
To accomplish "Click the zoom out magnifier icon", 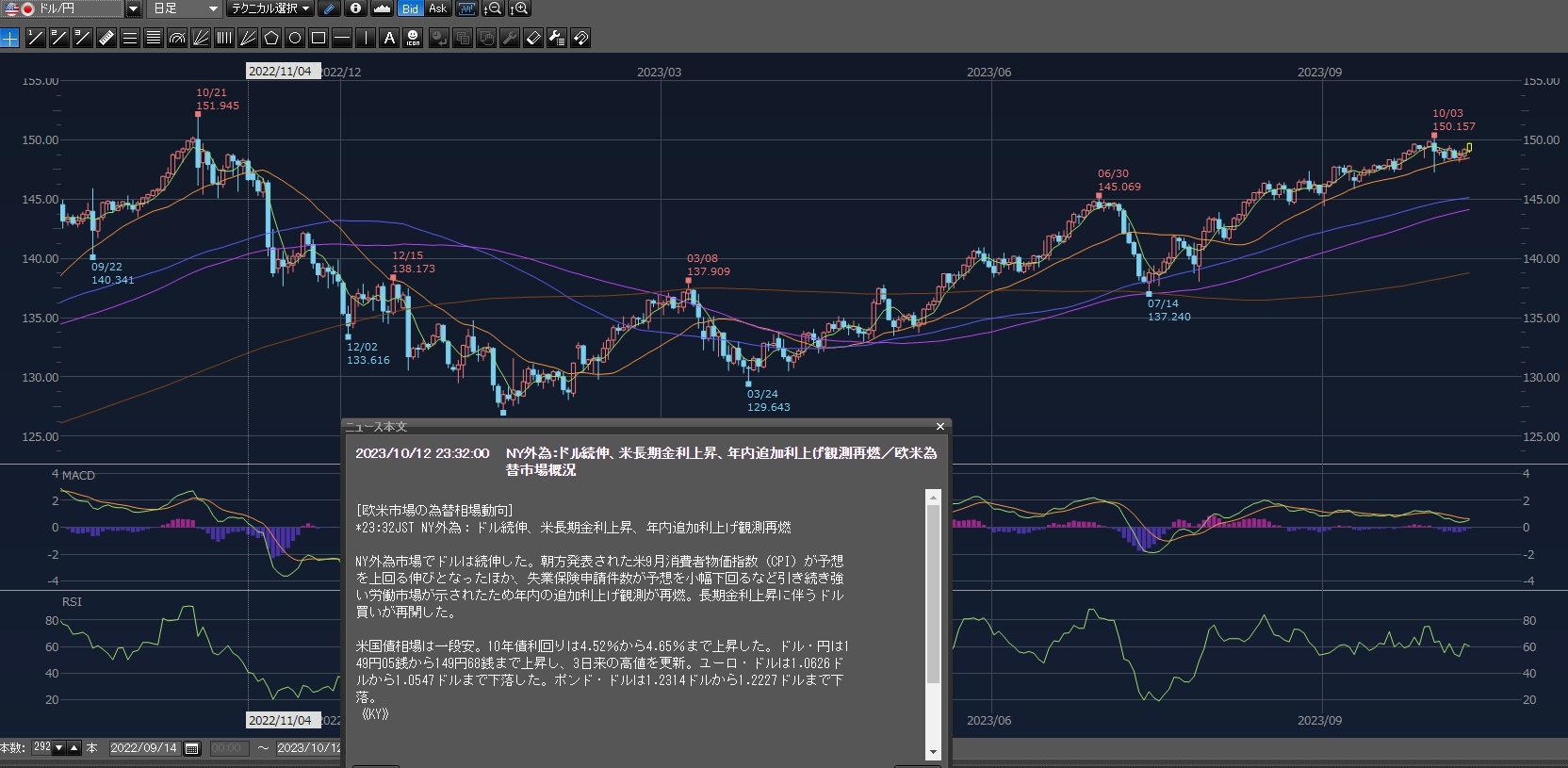I will [493, 8].
